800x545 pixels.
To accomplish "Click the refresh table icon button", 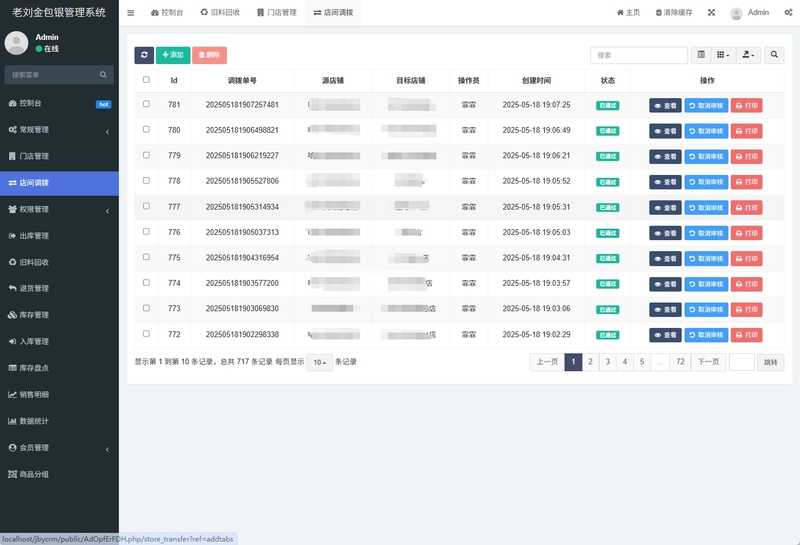I will 144,55.
